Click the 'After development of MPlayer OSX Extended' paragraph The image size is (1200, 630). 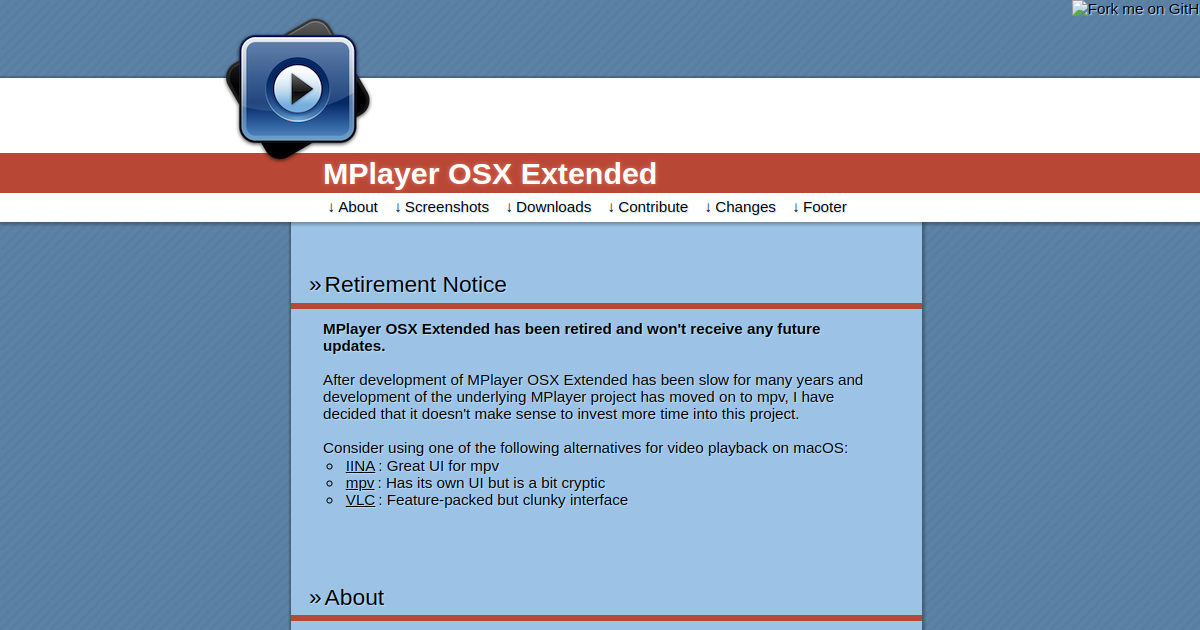(x=593, y=397)
